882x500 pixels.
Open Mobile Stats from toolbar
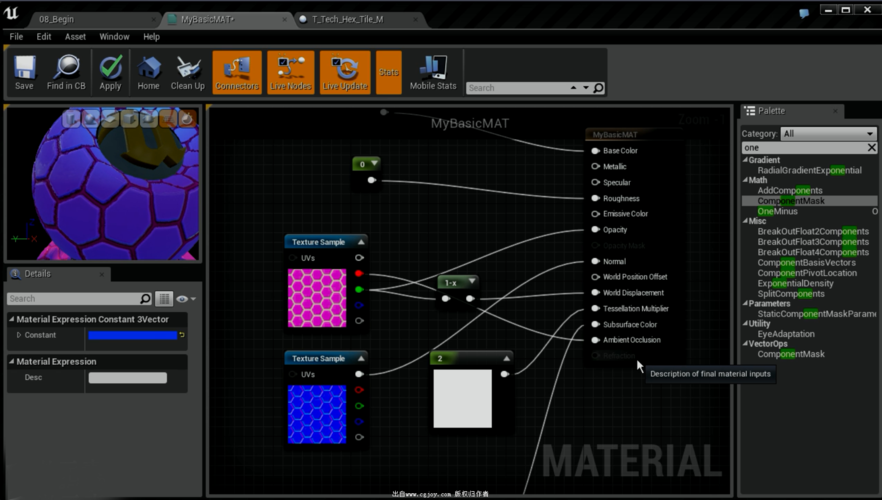coord(432,72)
